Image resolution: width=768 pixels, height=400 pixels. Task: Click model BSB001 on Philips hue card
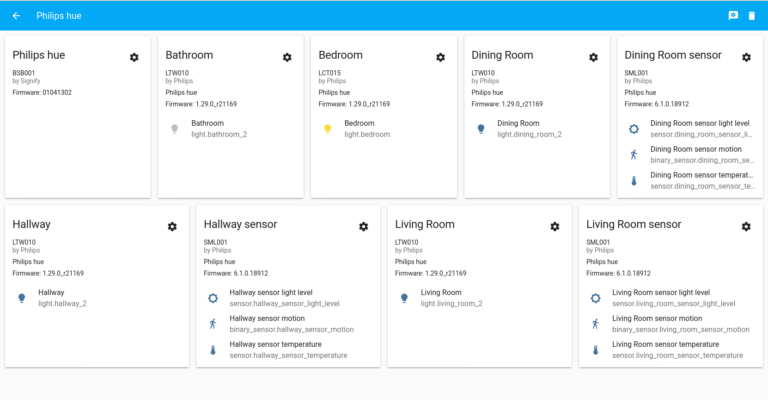tap(24, 73)
